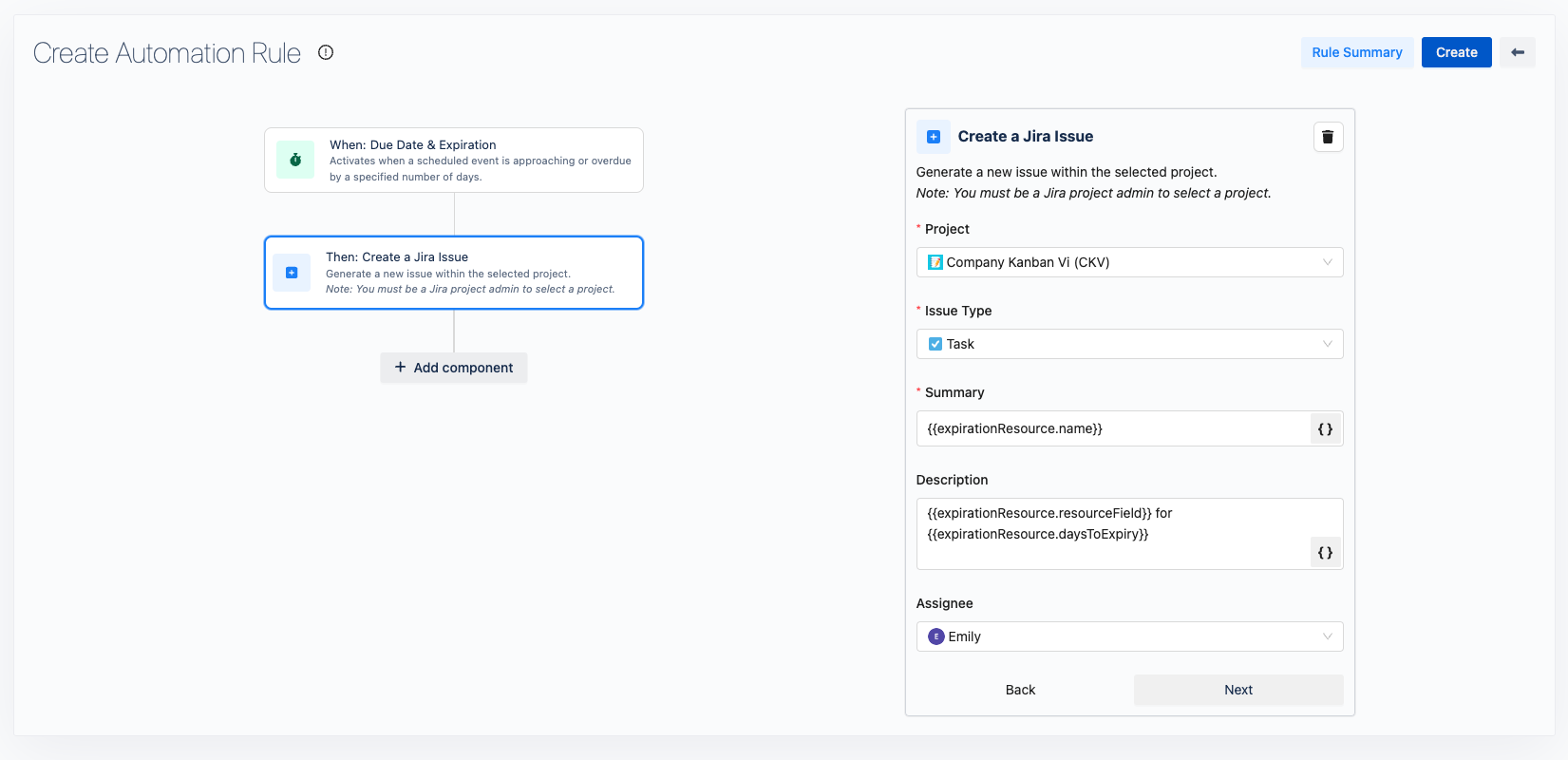Select the Then: Create a Jira Issue step
Image resolution: width=1568 pixels, height=760 pixels.
click(454, 273)
